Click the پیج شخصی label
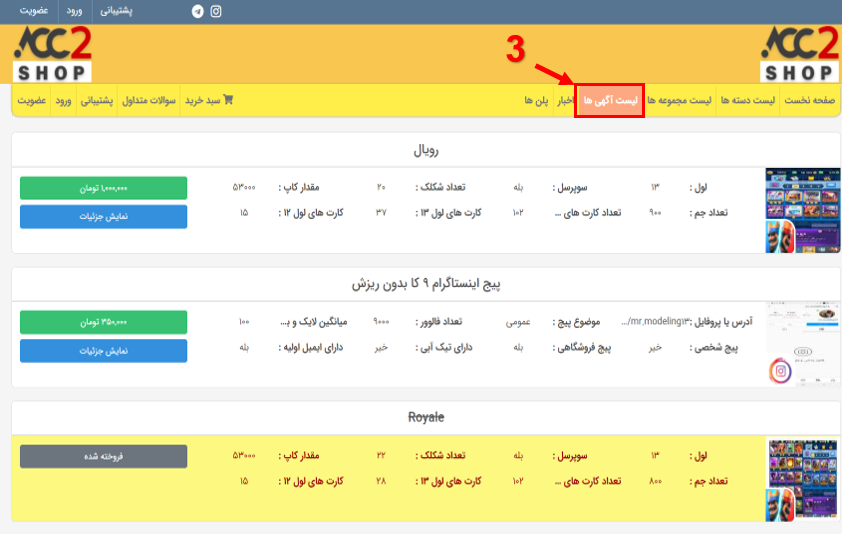The height and width of the screenshot is (534, 842). [x=714, y=348]
